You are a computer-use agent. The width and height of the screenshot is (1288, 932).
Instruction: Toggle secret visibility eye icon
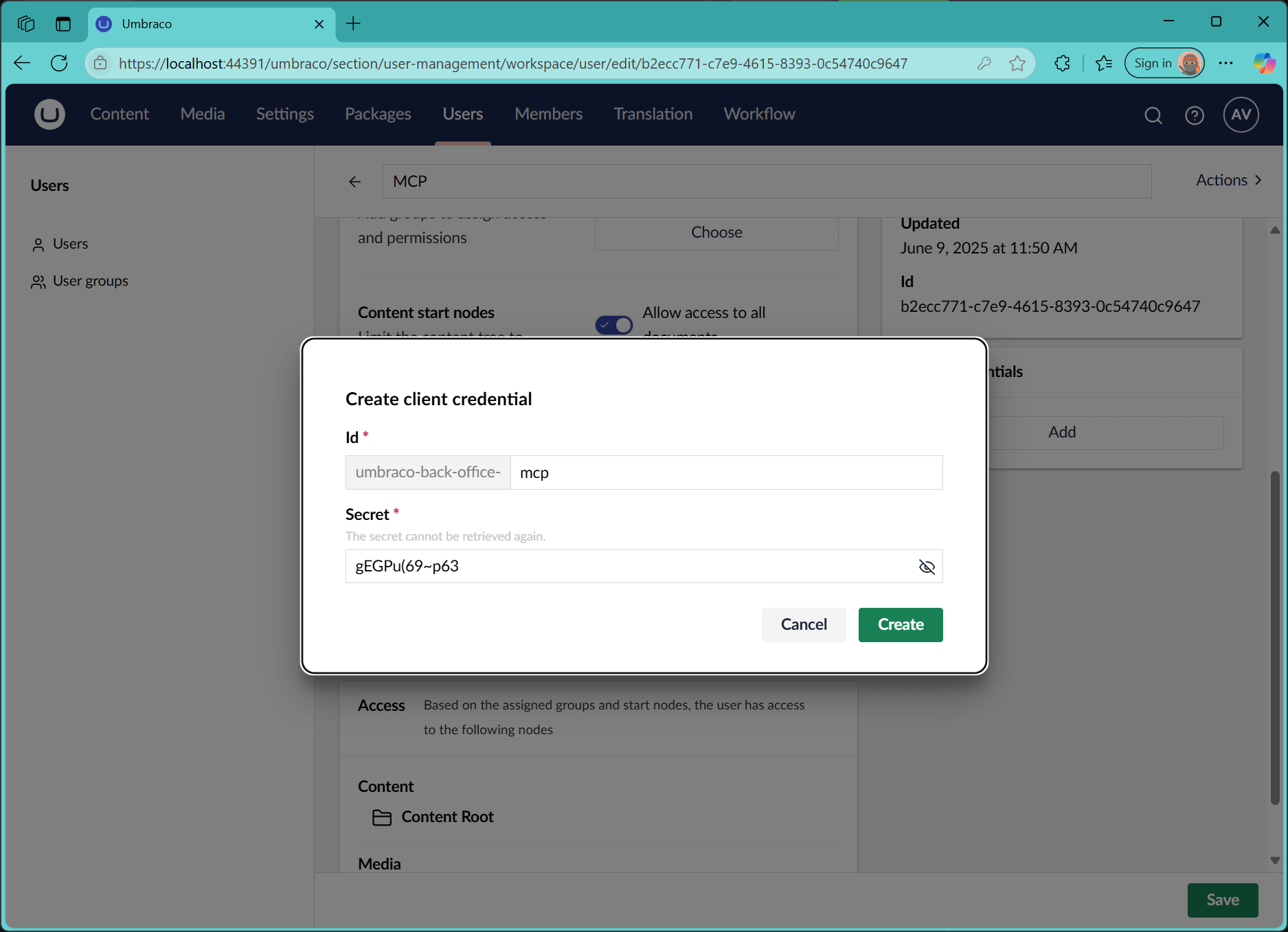(x=927, y=567)
